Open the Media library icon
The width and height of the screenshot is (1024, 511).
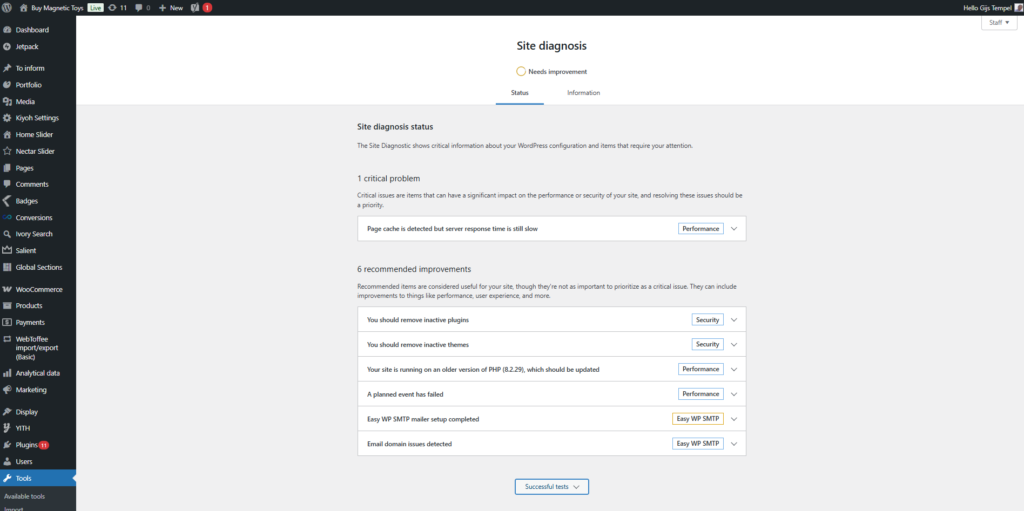(7, 101)
